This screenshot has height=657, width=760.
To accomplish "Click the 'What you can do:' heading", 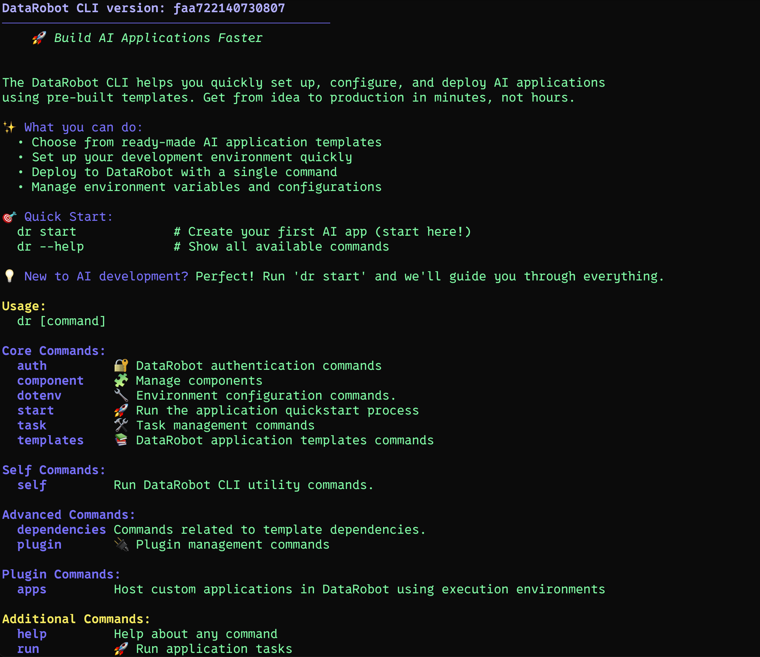I will (x=83, y=128).
